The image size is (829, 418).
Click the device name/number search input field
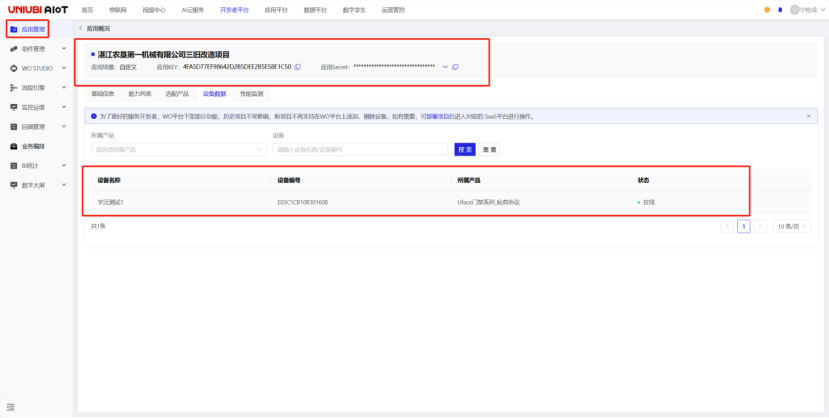pos(360,150)
